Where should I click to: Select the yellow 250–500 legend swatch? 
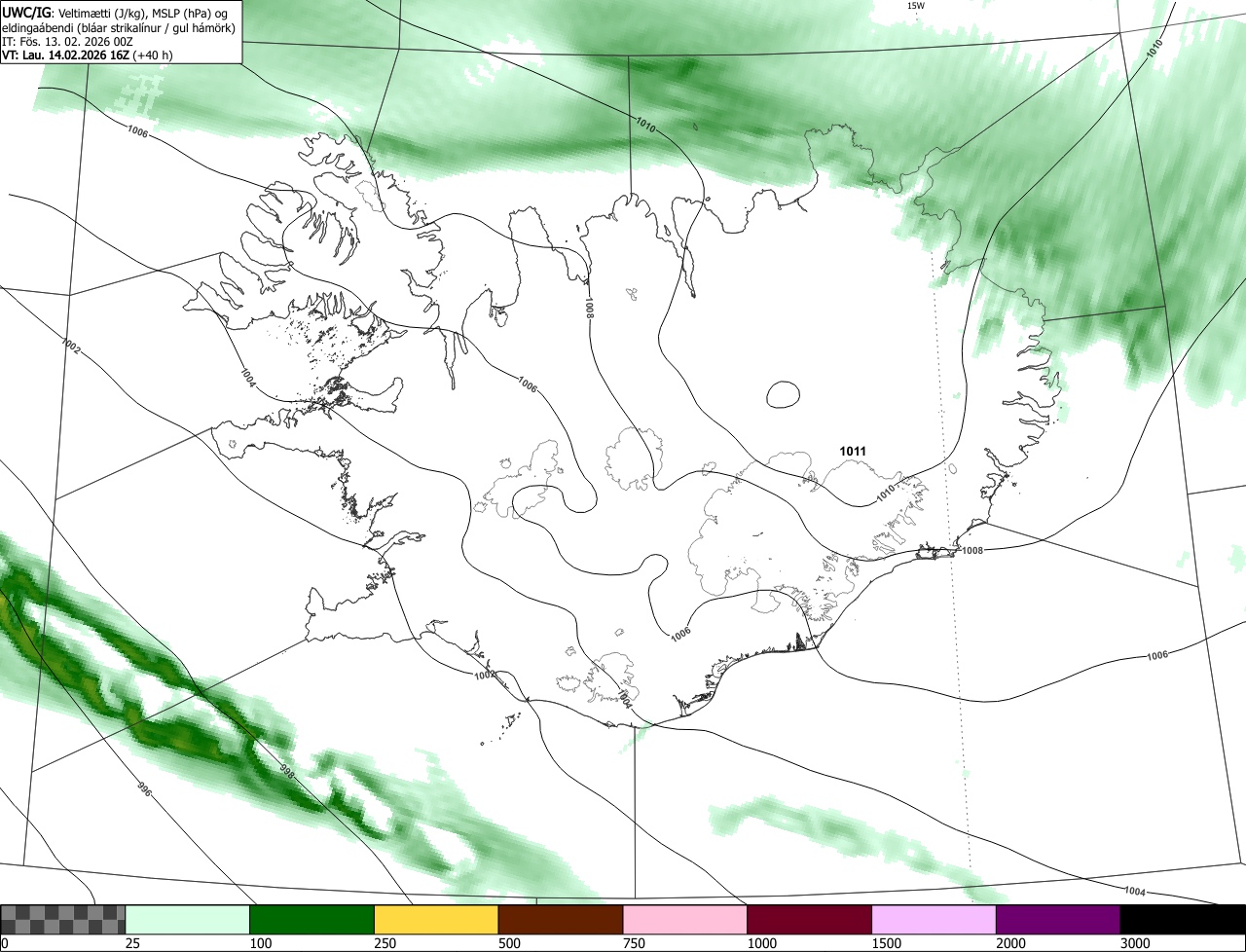click(436, 920)
